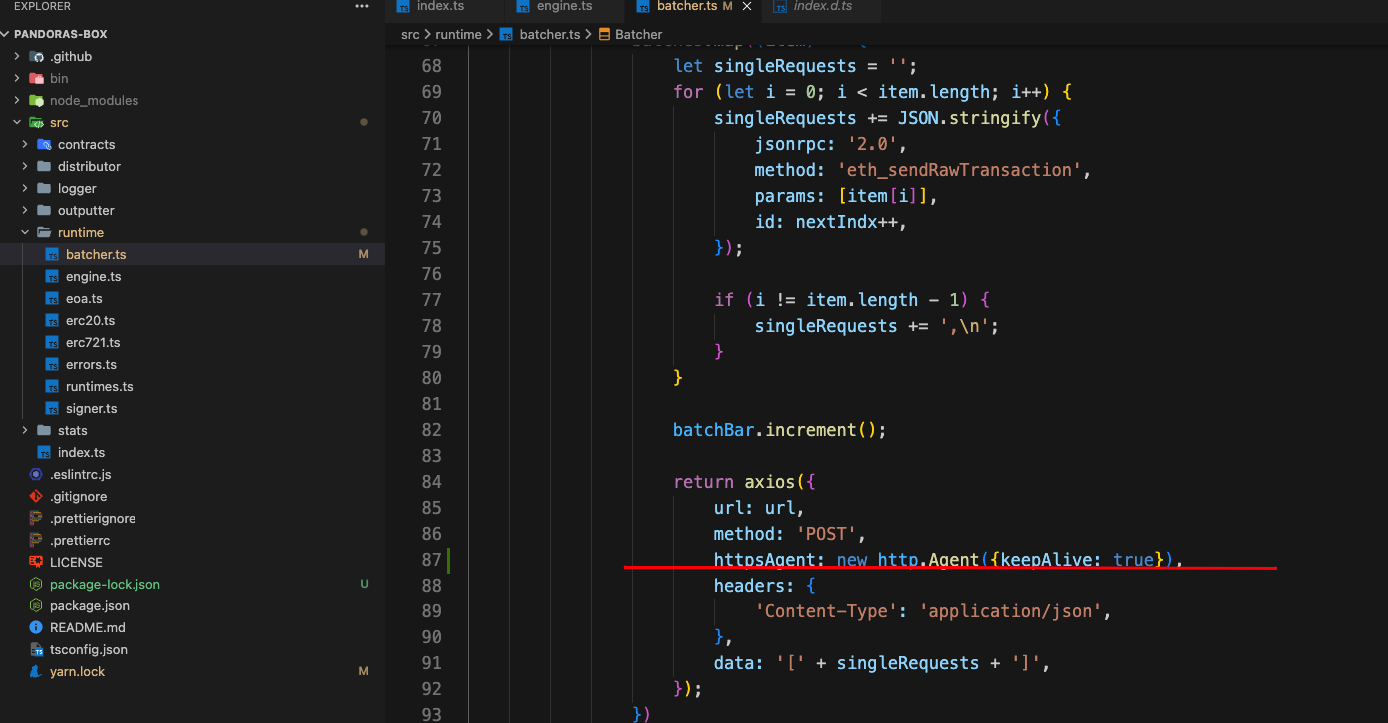Switch to the index.ts editor tab

(x=441, y=6)
